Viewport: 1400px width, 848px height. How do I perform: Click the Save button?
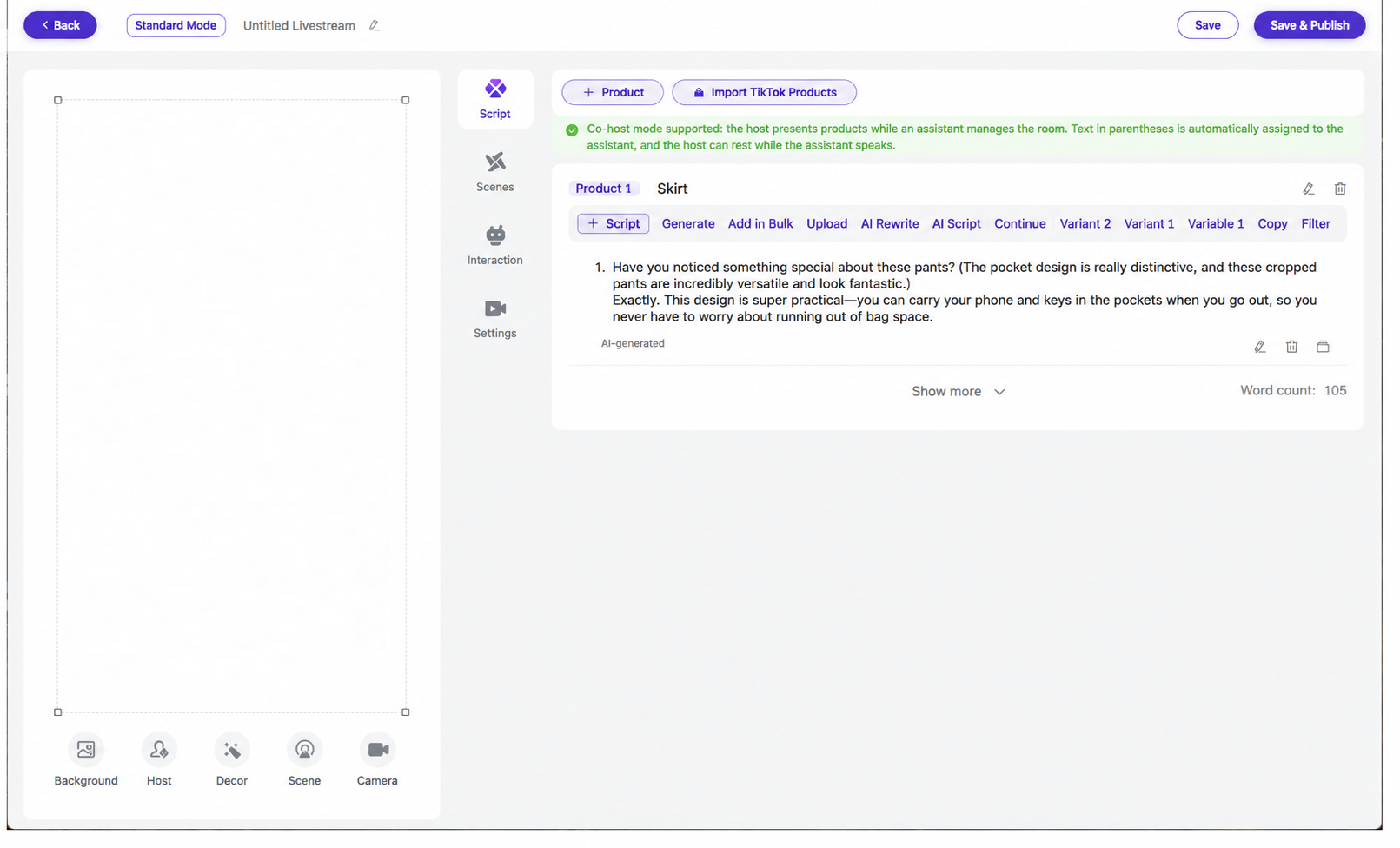point(1207,25)
